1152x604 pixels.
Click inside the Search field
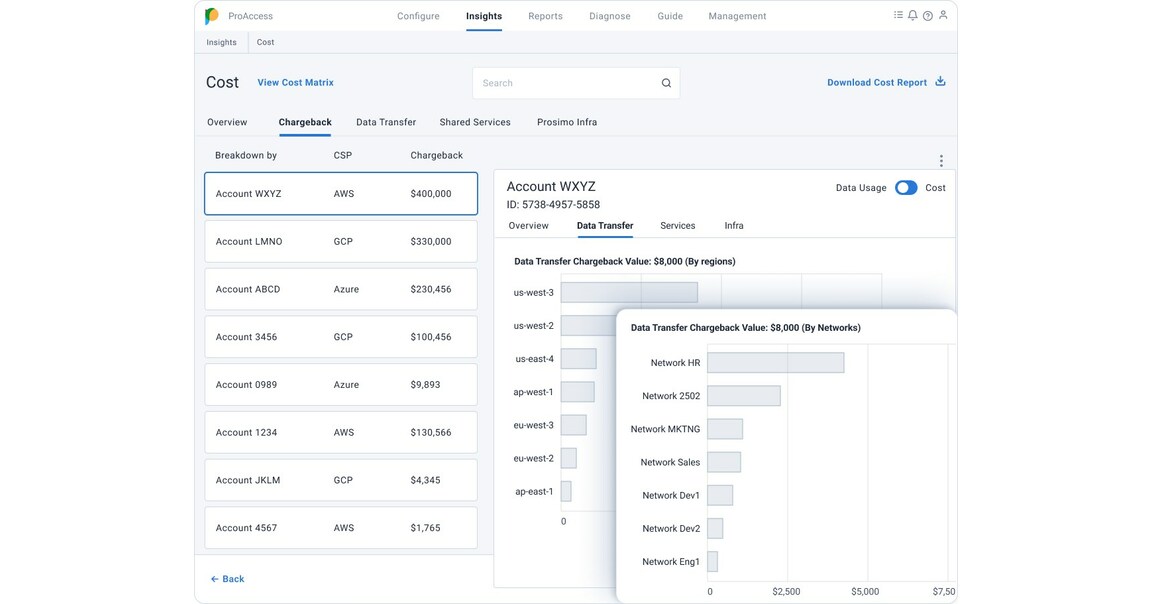click(x=550, y=81)
